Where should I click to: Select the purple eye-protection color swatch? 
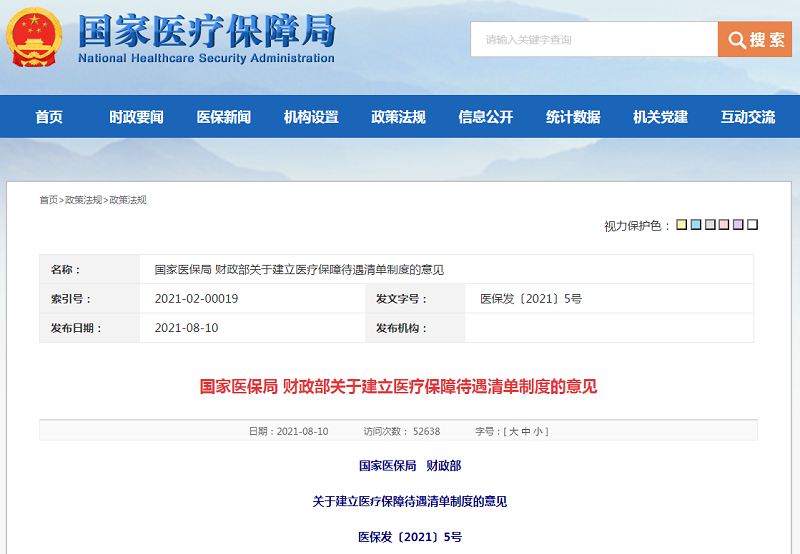[x=738, y=224]
